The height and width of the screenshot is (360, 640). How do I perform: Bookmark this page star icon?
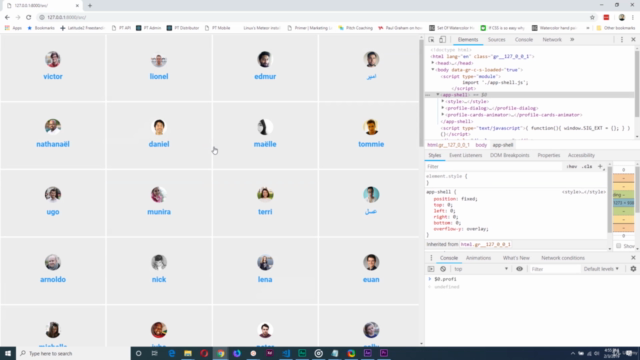592,17
